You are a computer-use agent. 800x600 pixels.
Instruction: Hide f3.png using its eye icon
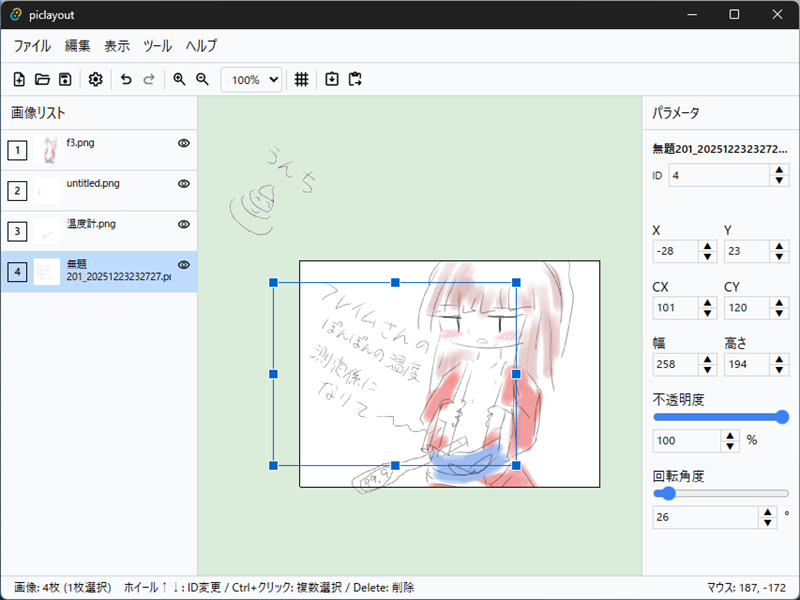point(184,143)
